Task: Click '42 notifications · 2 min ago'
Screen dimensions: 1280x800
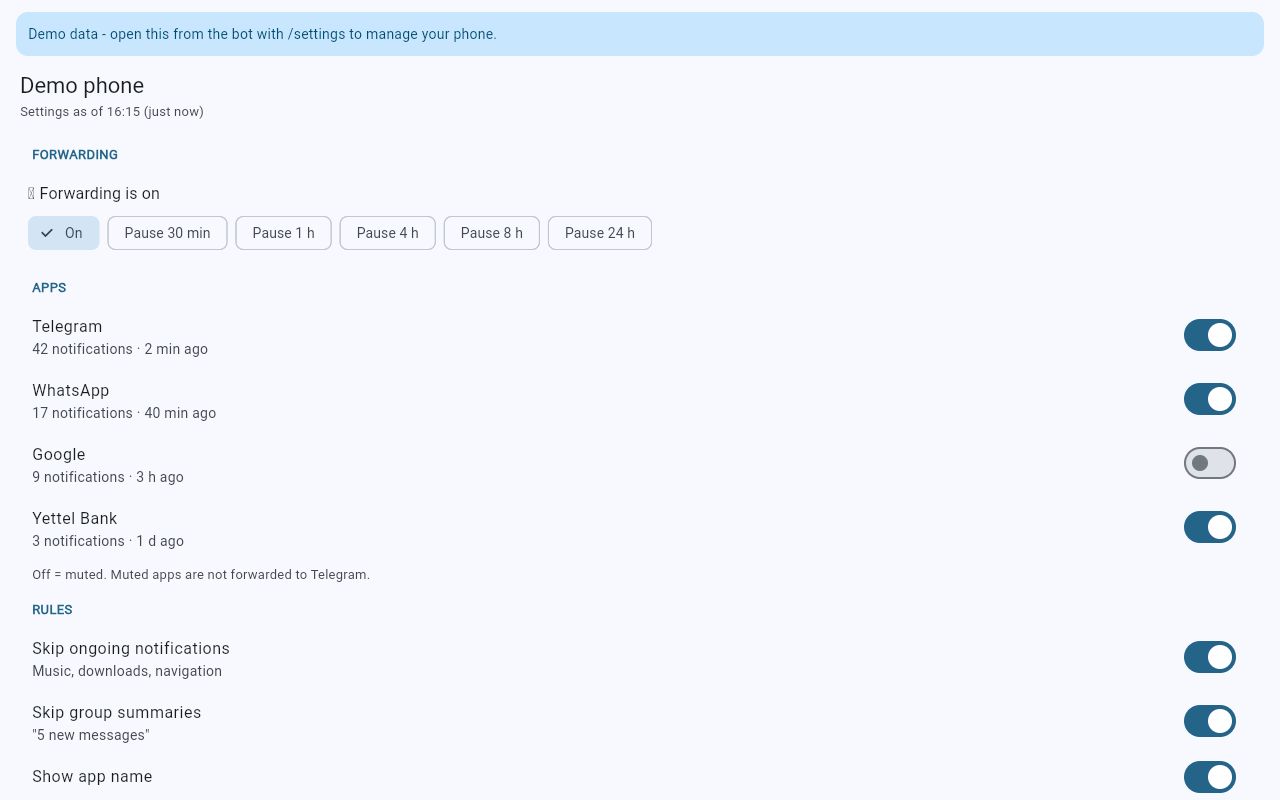Action: click(120, 349)
